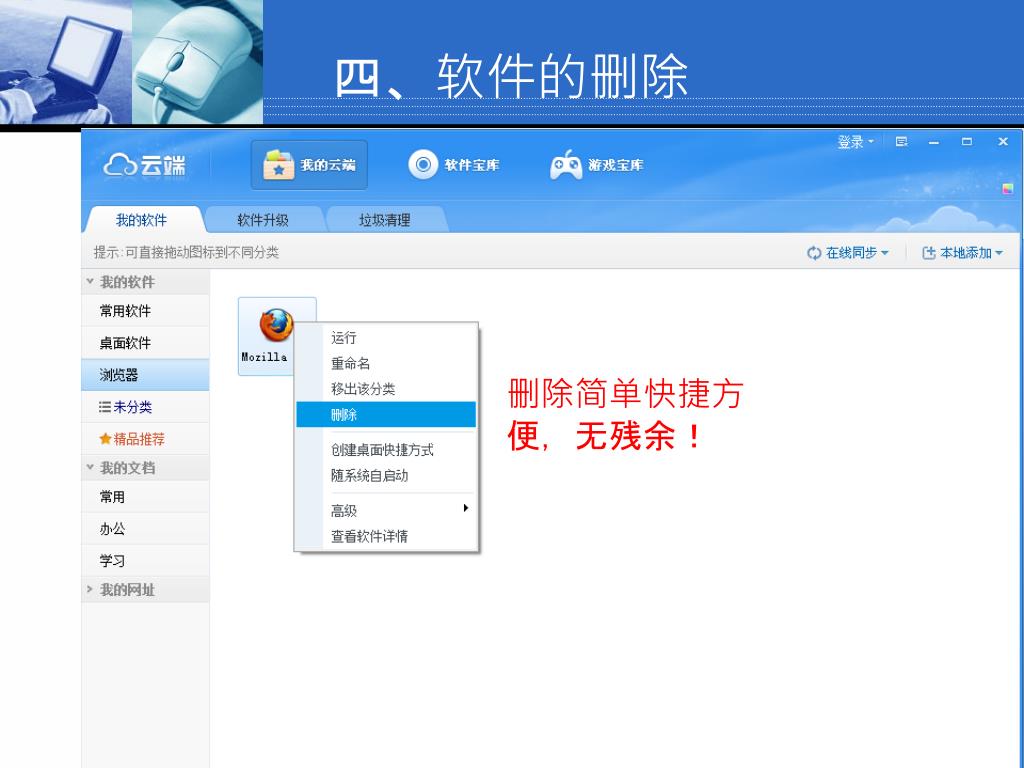
Task: Switch to 软件升级 tab
Action: [x=263, y=220]
